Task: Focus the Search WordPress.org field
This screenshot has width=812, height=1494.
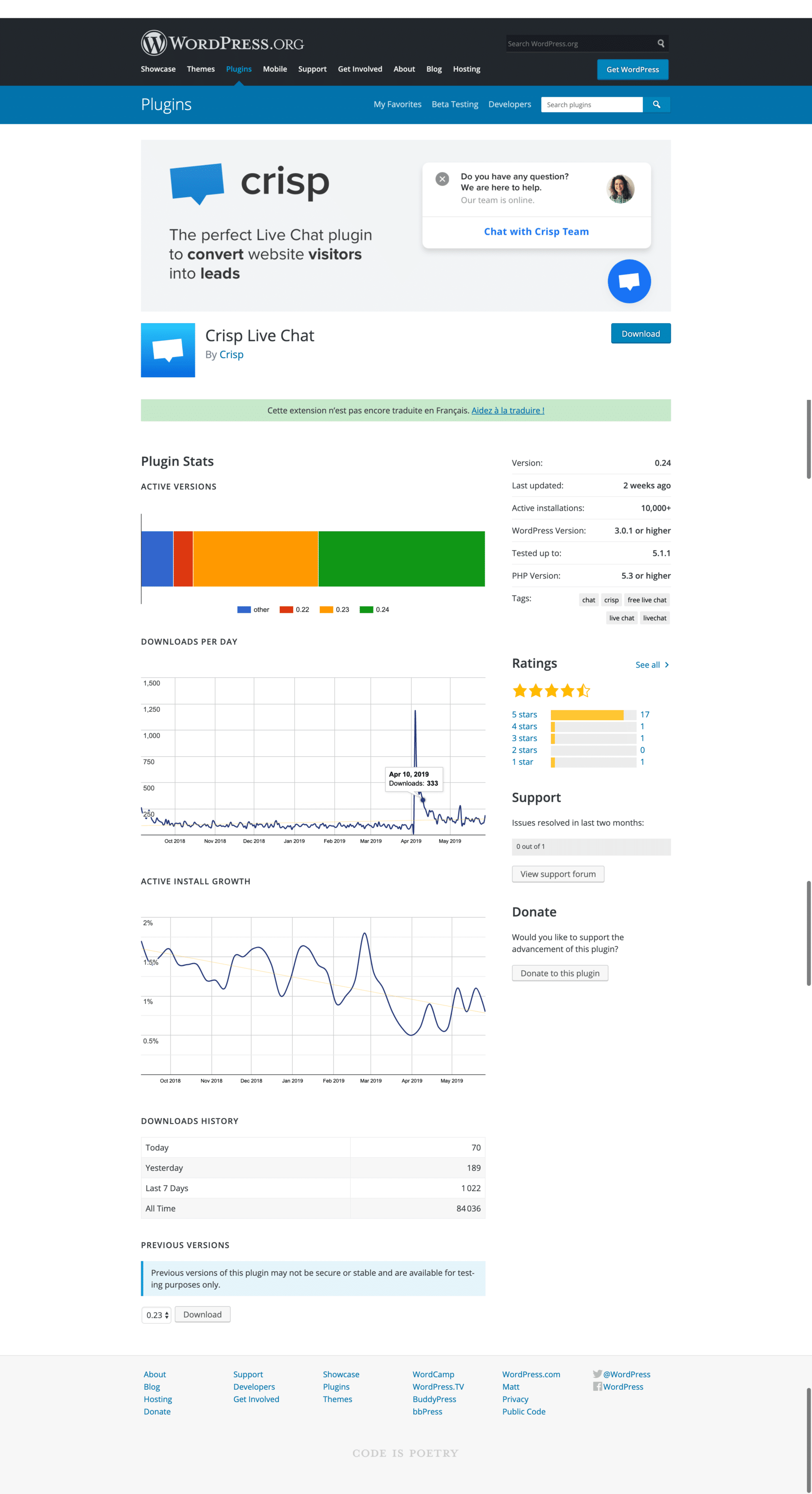Action: point(581,43)
